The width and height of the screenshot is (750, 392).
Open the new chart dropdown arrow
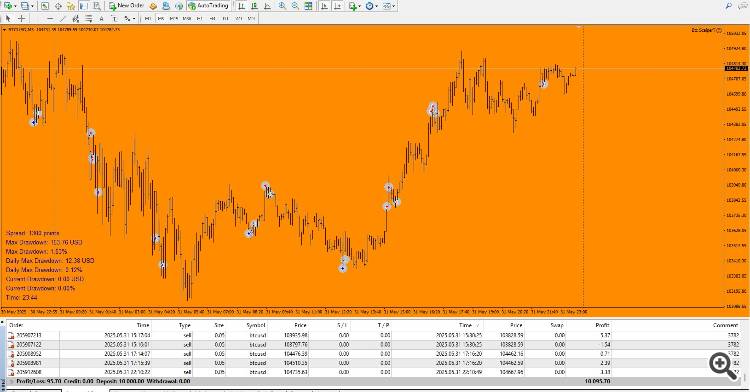tap(15, 7)
